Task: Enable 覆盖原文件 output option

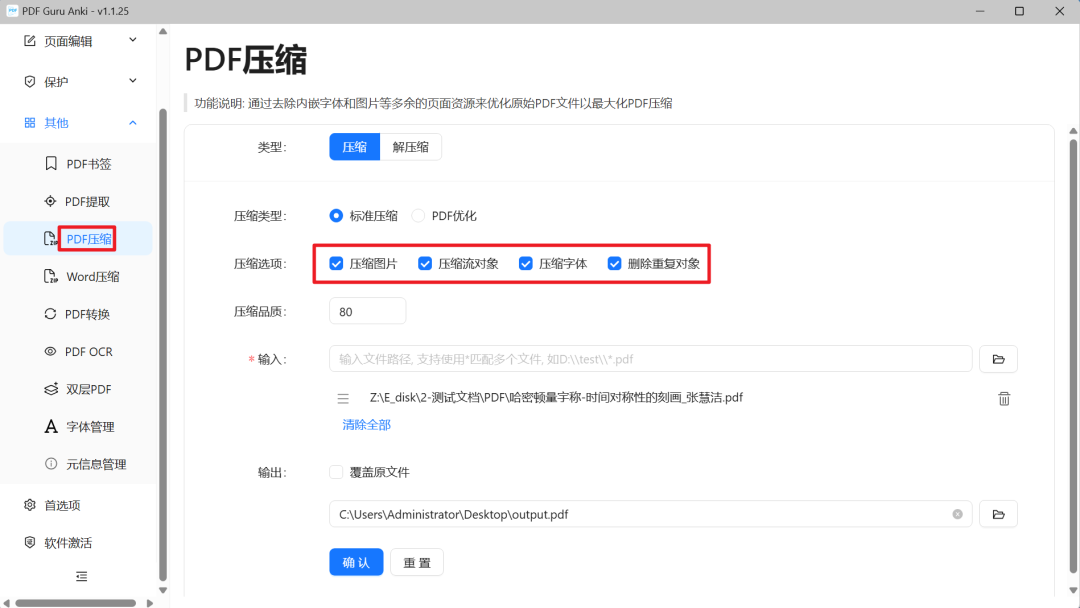Action: (x=336, y=471)
